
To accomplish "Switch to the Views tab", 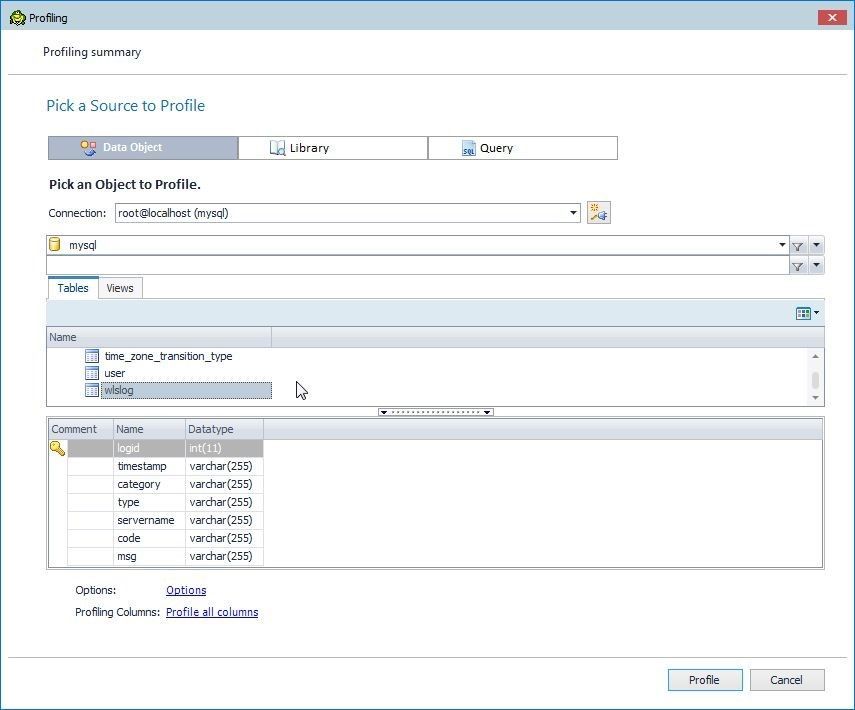I will pos(120,288).
